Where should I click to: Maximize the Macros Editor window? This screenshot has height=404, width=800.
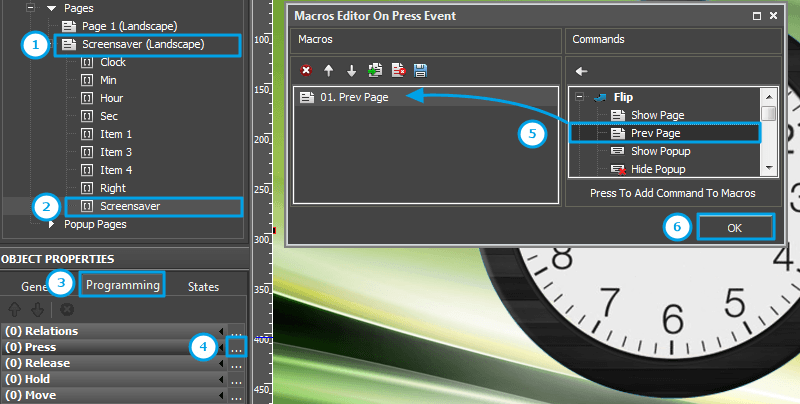coord(757,16)
